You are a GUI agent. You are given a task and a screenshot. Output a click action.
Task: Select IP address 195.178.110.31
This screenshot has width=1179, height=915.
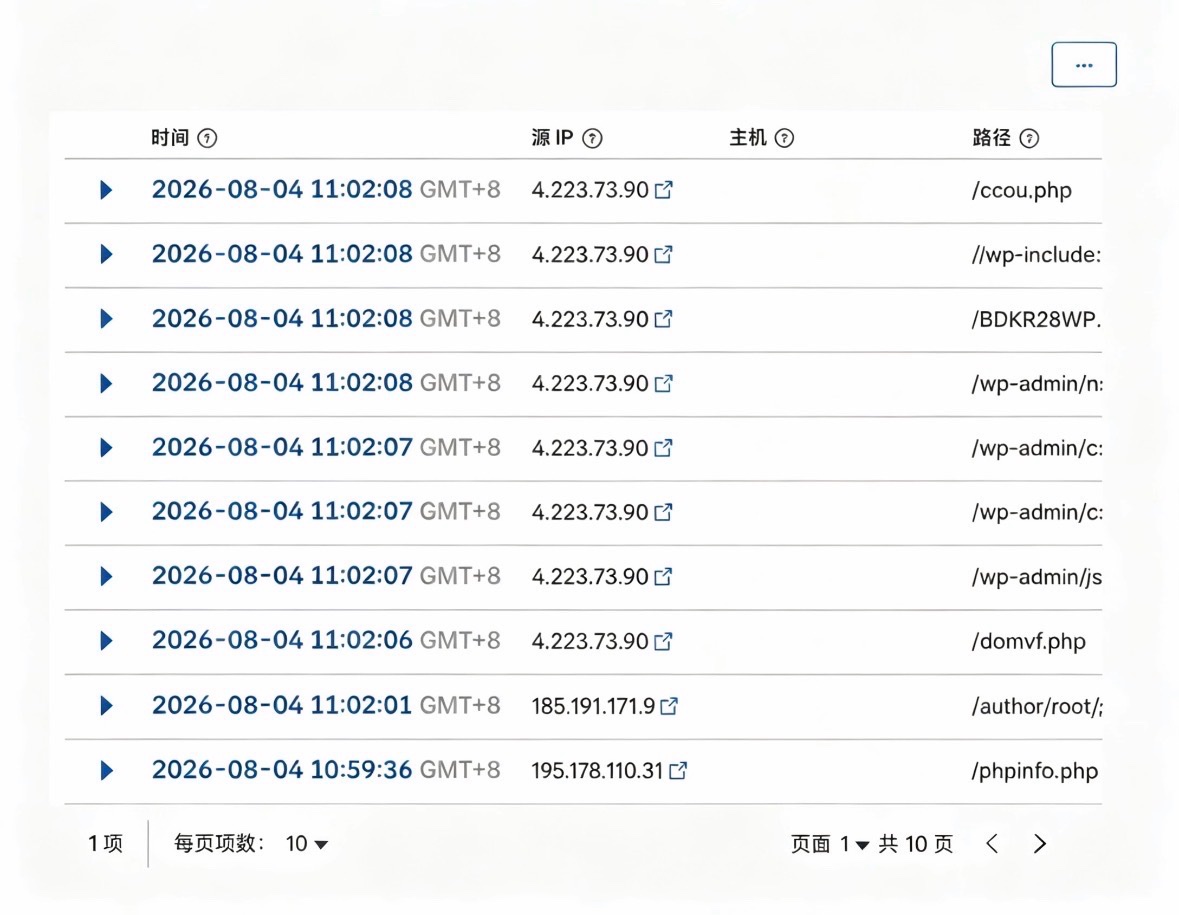[598, 771]
